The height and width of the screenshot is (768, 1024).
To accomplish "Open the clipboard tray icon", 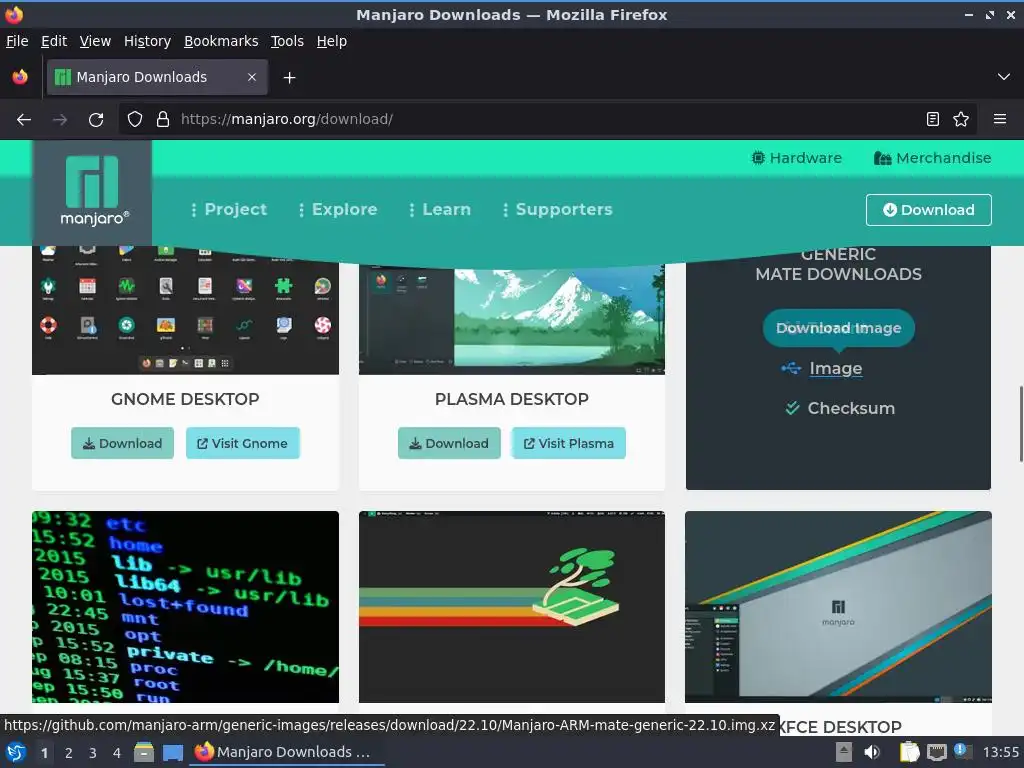I will (909, 752).
